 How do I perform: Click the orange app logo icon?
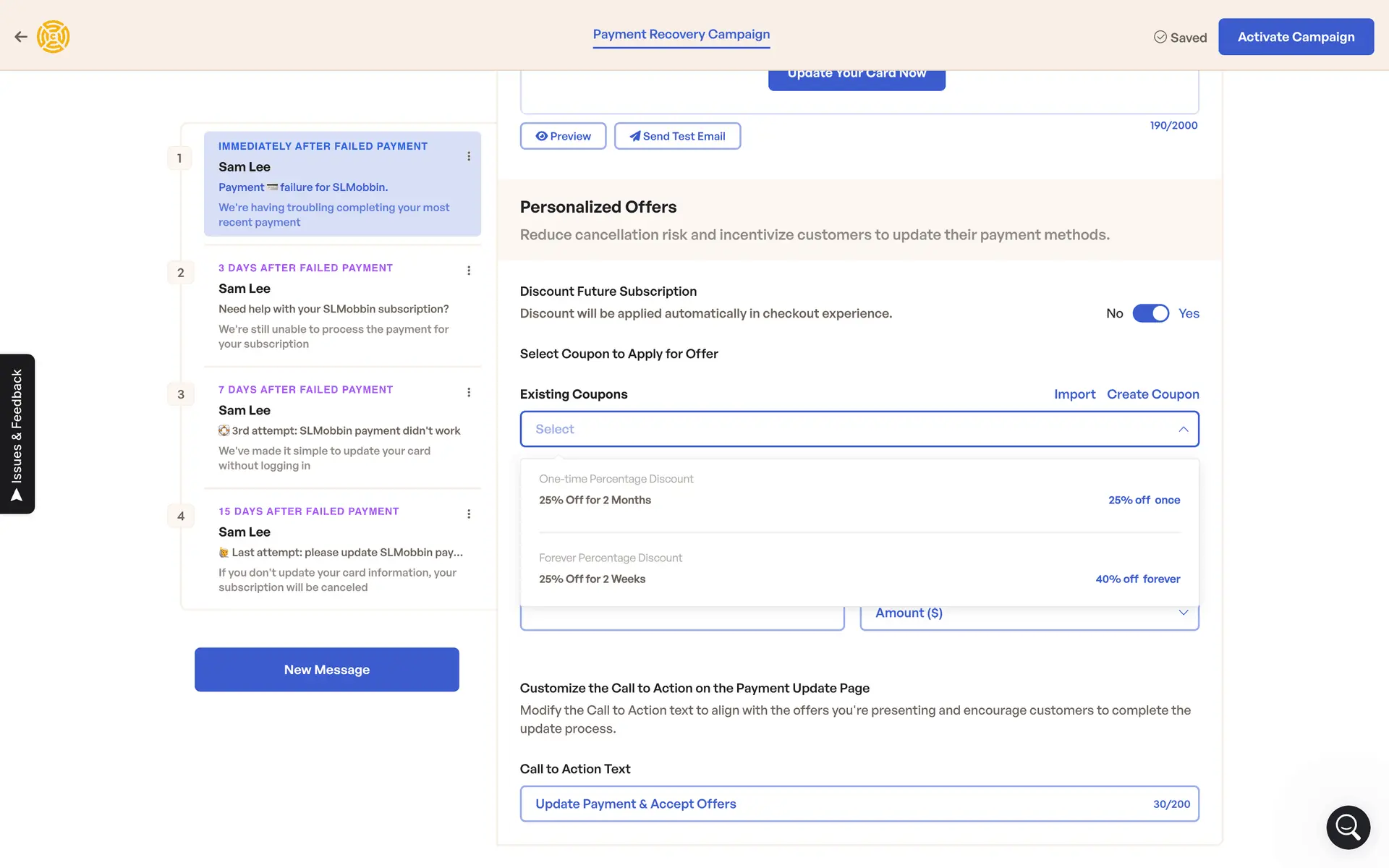[x=54, y=37]
